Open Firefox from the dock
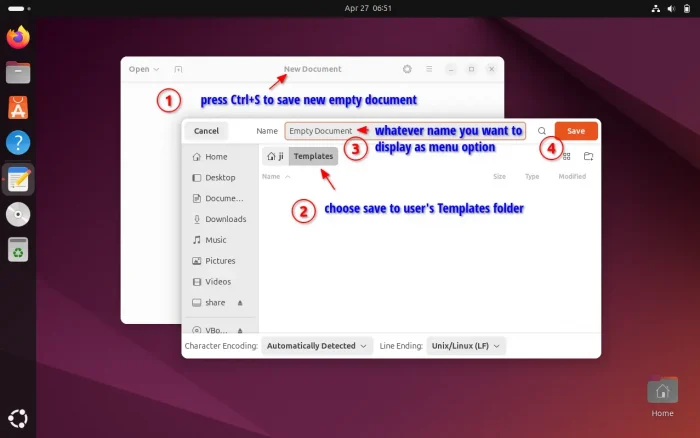The height and width of the screenshot is (438, 700). click(x=18, y=38)
